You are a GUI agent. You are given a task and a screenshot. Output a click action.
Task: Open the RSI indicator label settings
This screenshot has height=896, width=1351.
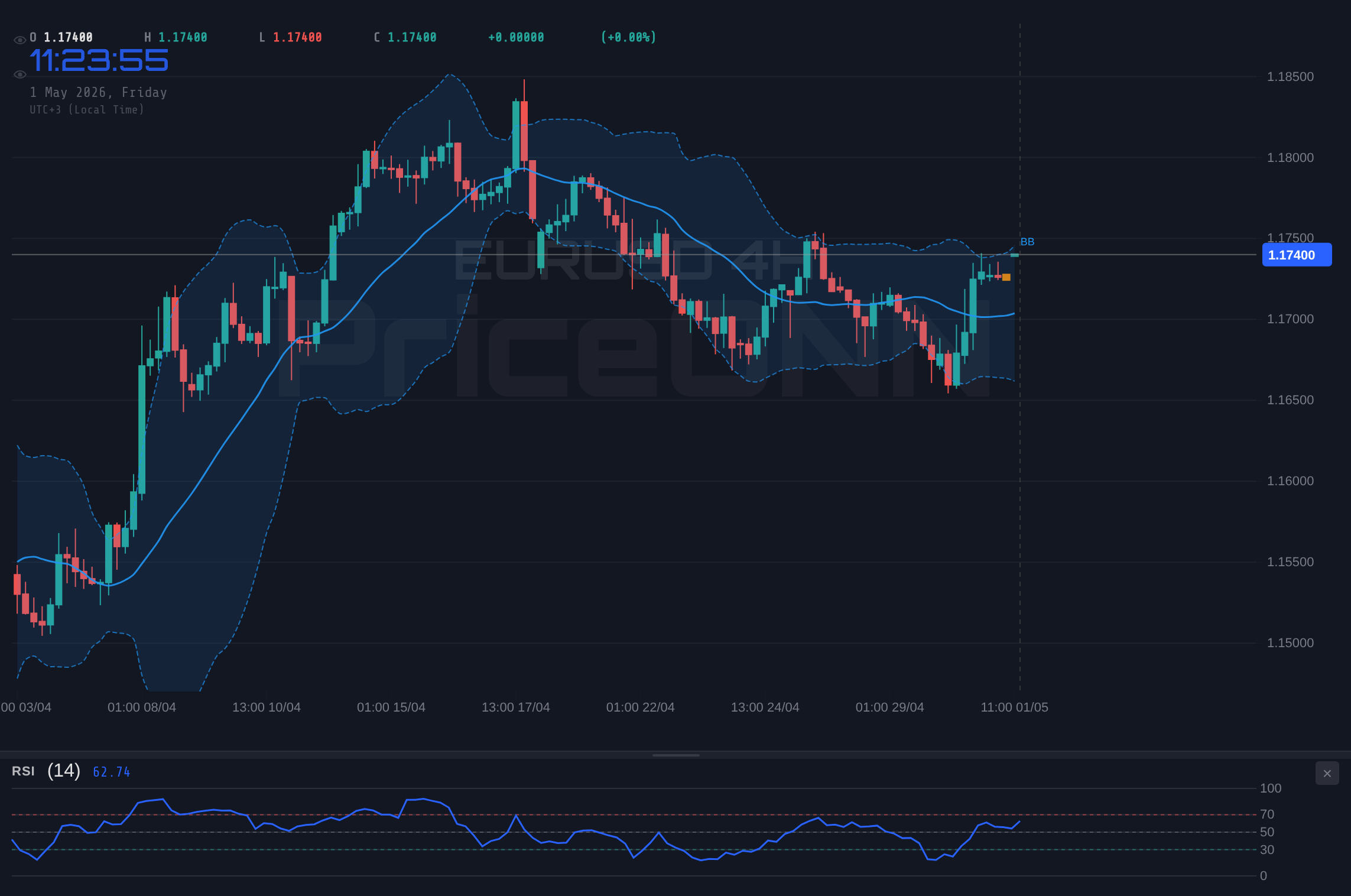23,771
